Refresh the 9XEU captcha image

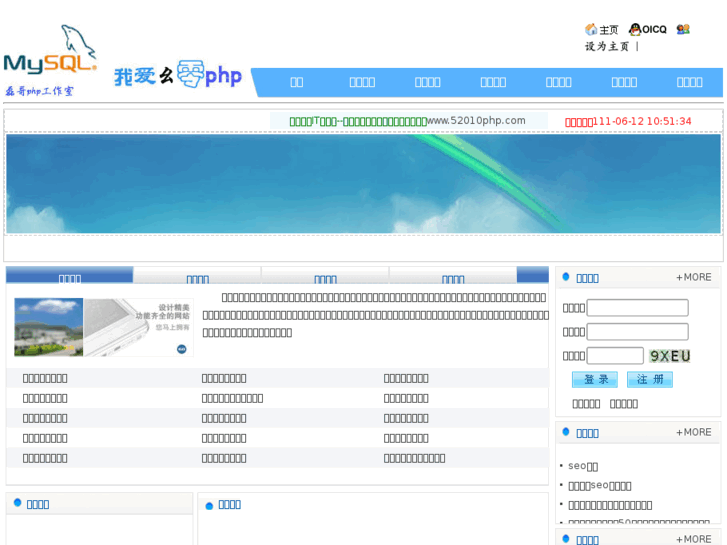tap(670, 356)
